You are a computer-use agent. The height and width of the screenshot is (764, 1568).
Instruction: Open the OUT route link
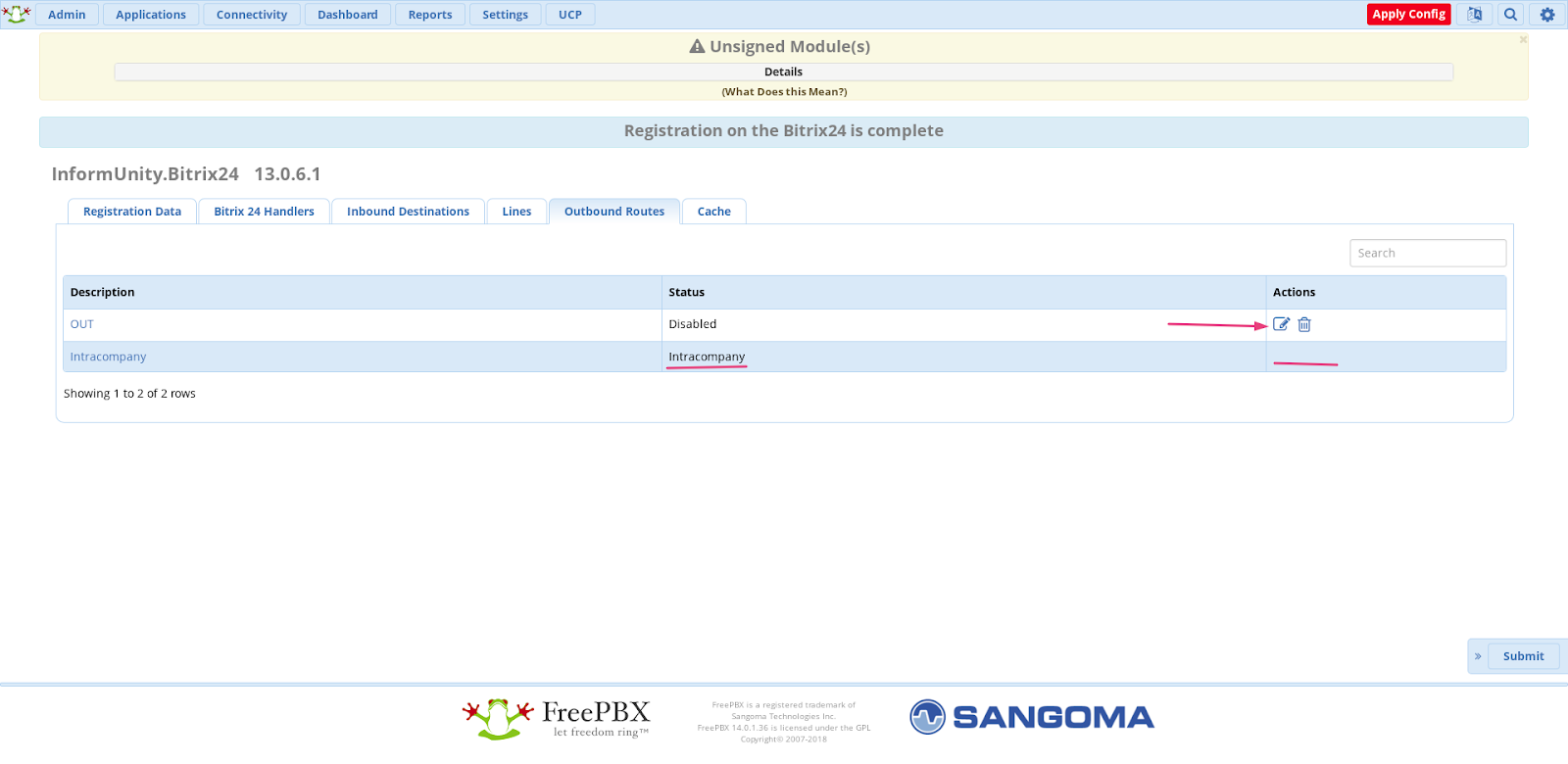[82, 324]
